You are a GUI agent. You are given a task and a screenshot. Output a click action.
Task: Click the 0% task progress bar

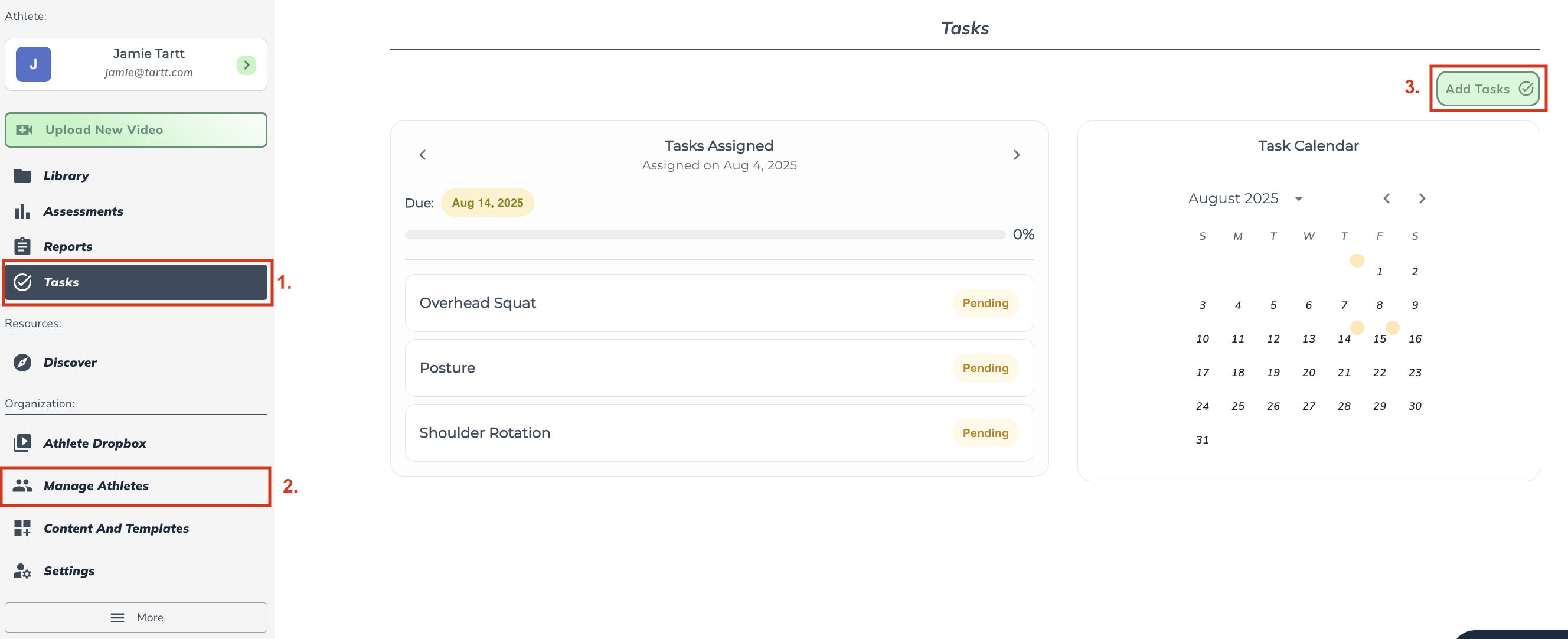click(x=704, y=234)
